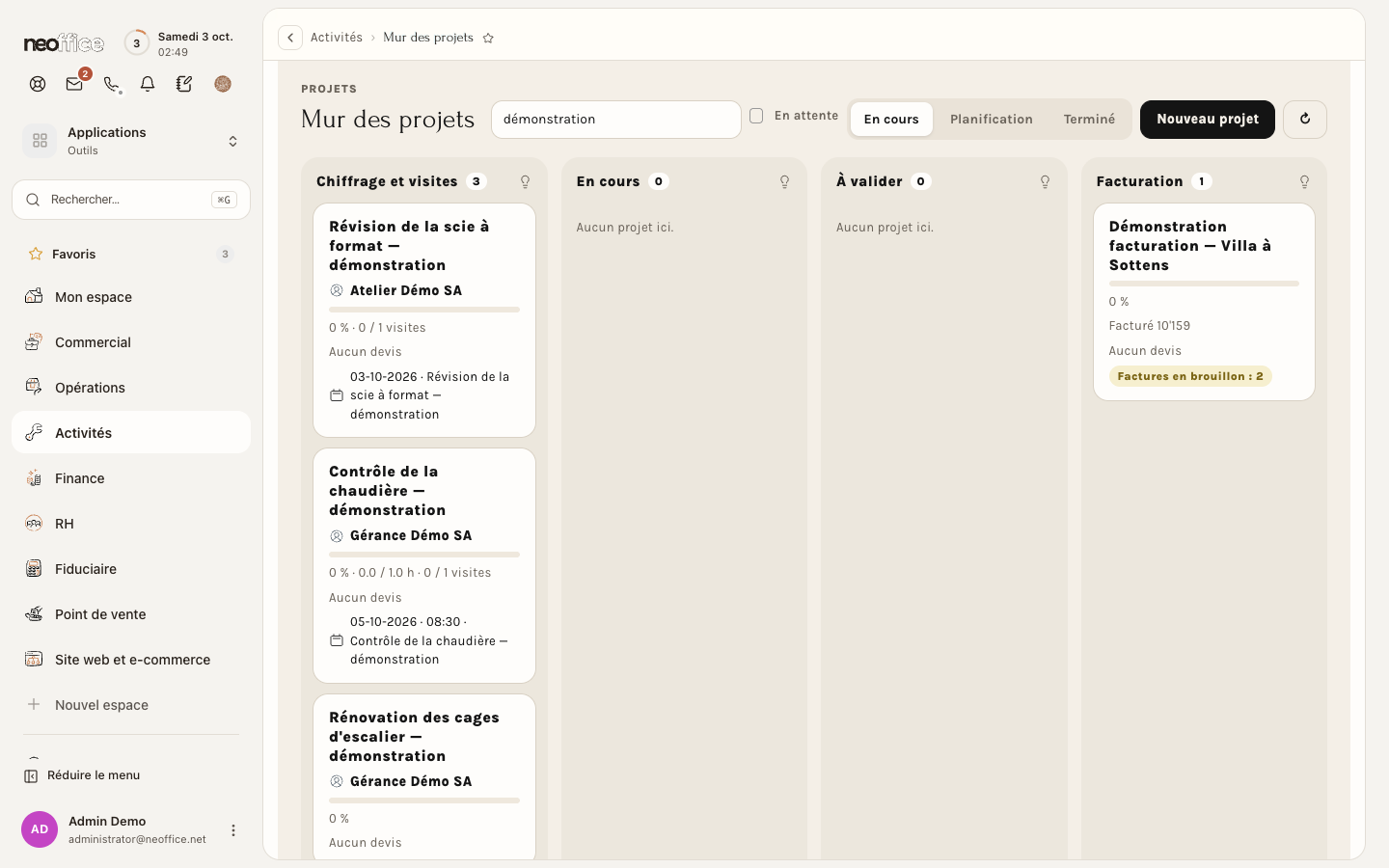This screenshot has width=1389, height=868.
Task: Add a Nouvel espace in the sidebar
Action: [131, 705]
